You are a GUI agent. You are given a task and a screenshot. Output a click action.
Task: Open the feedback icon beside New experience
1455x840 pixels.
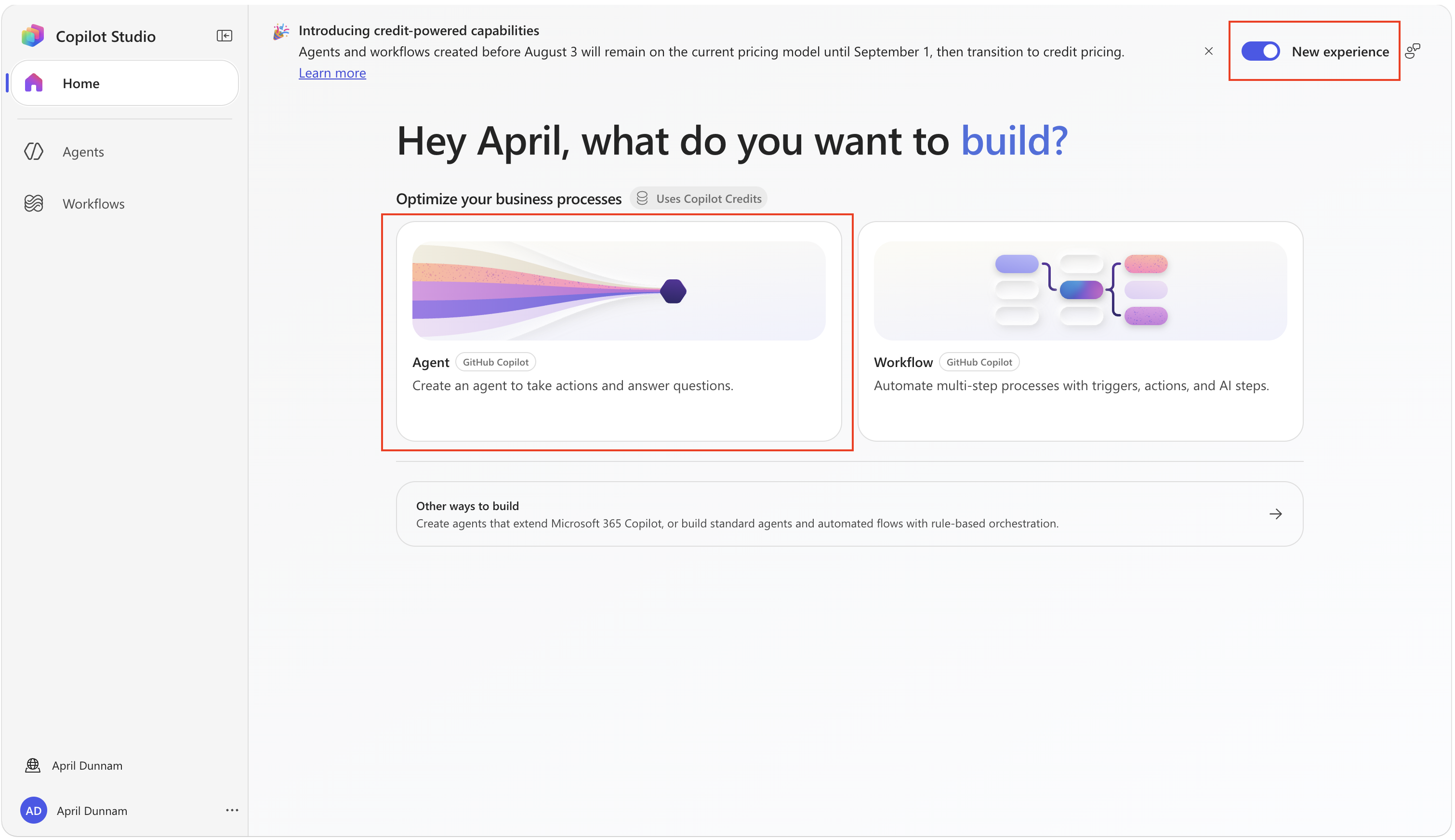pyautogui.click(x=1412, y=52)
